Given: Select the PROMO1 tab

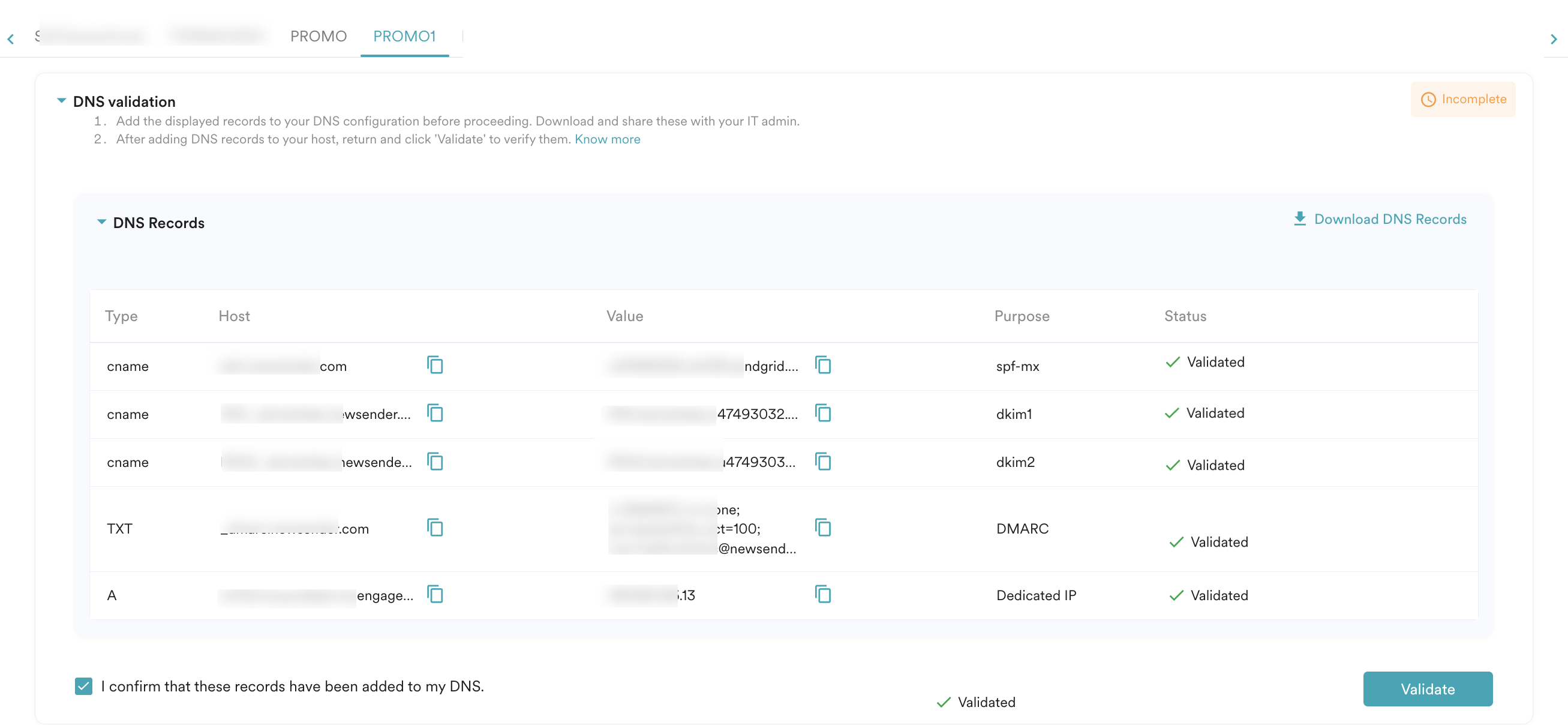Looking at the screenshot, I should [404, 37].
